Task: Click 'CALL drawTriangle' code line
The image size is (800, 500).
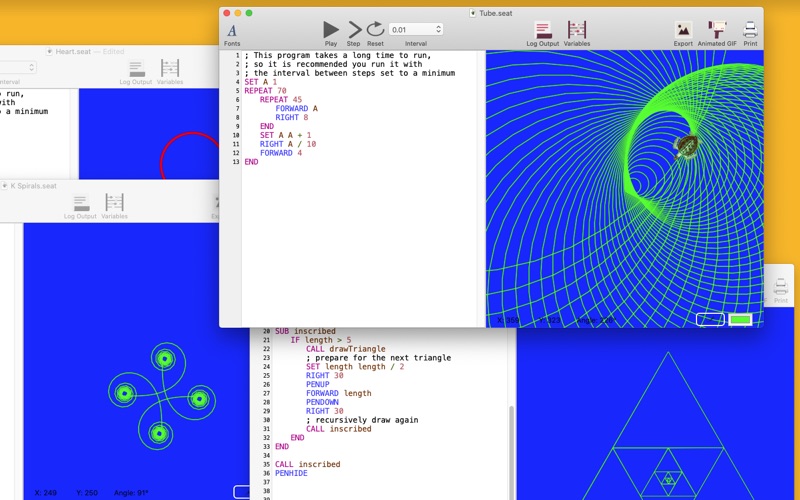Action: [345, 349]
